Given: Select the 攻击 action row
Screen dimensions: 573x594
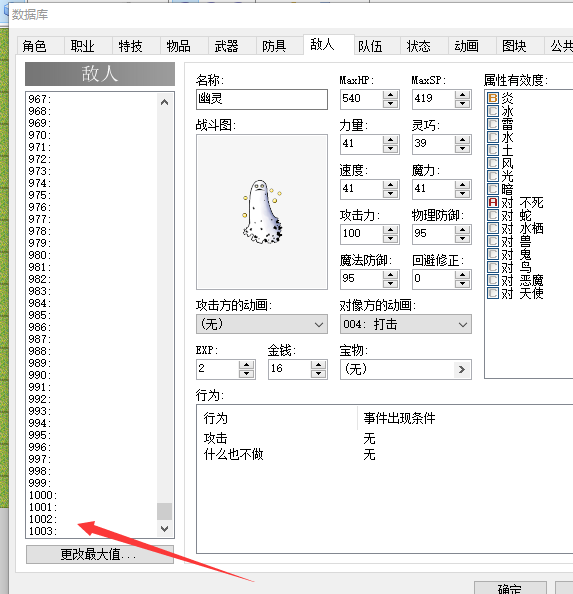Looking at the screenshot, I should [x=385, y=438].
